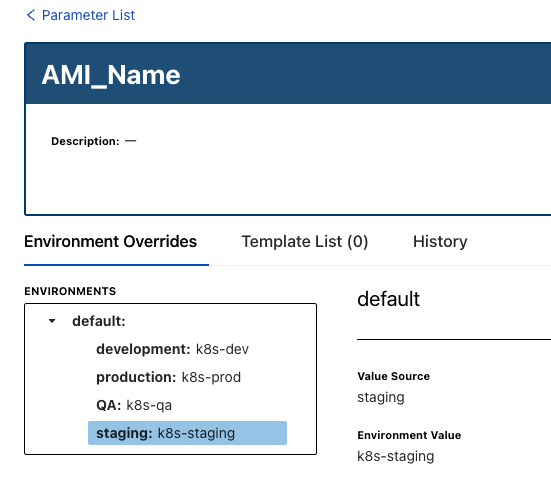Screen dimensions: 551x480
Task: Click the AMI_Name parameter title
Action: coord(111,75)
